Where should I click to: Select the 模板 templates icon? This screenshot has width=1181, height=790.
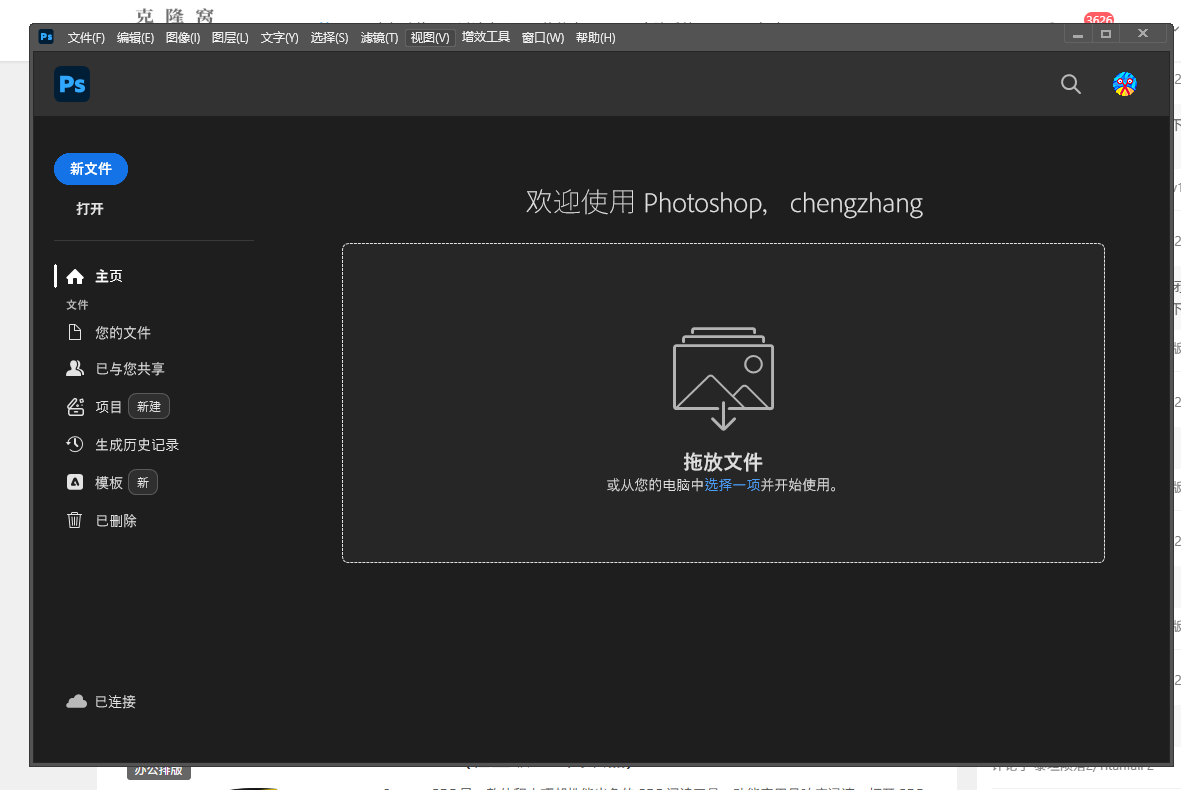(x=73, y=482)
